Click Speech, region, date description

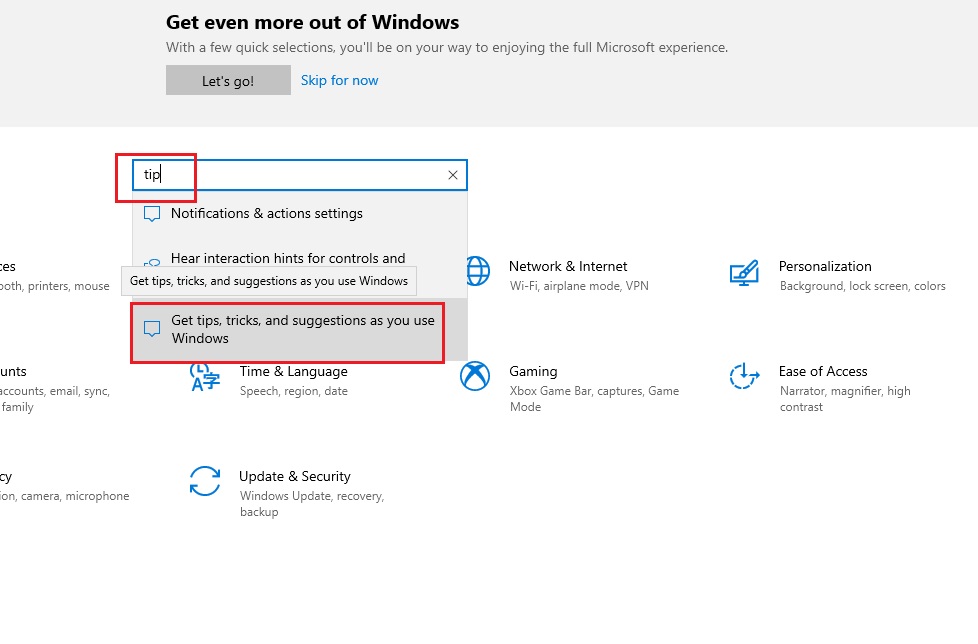coord(294,391)
